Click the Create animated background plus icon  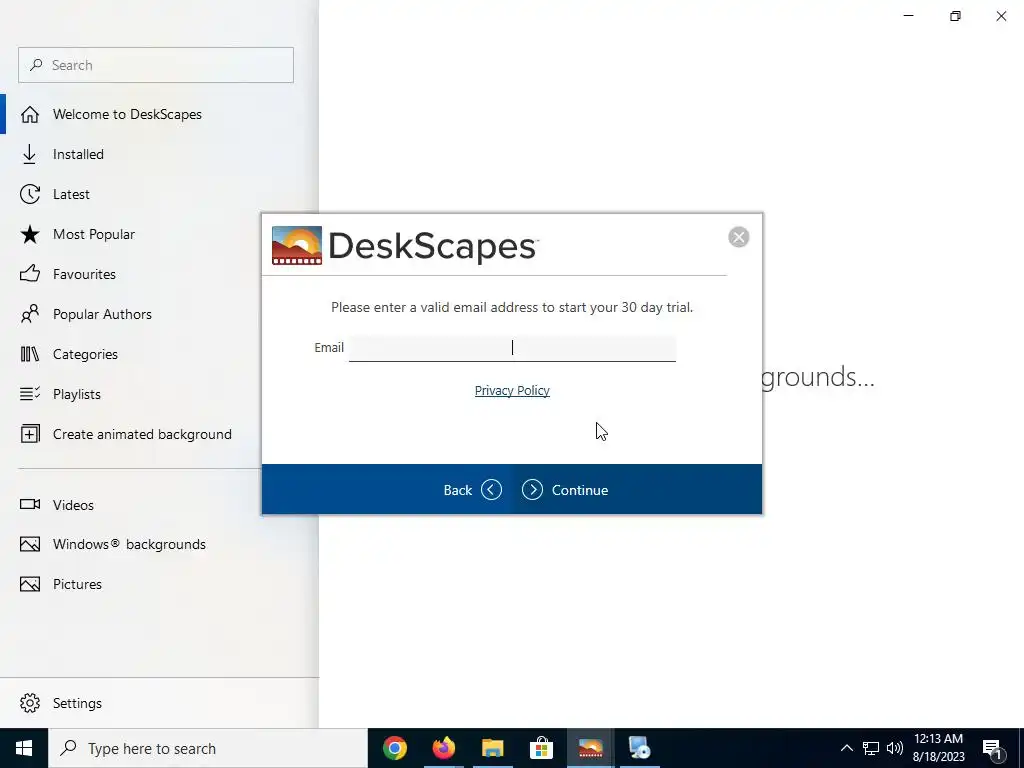30,434
